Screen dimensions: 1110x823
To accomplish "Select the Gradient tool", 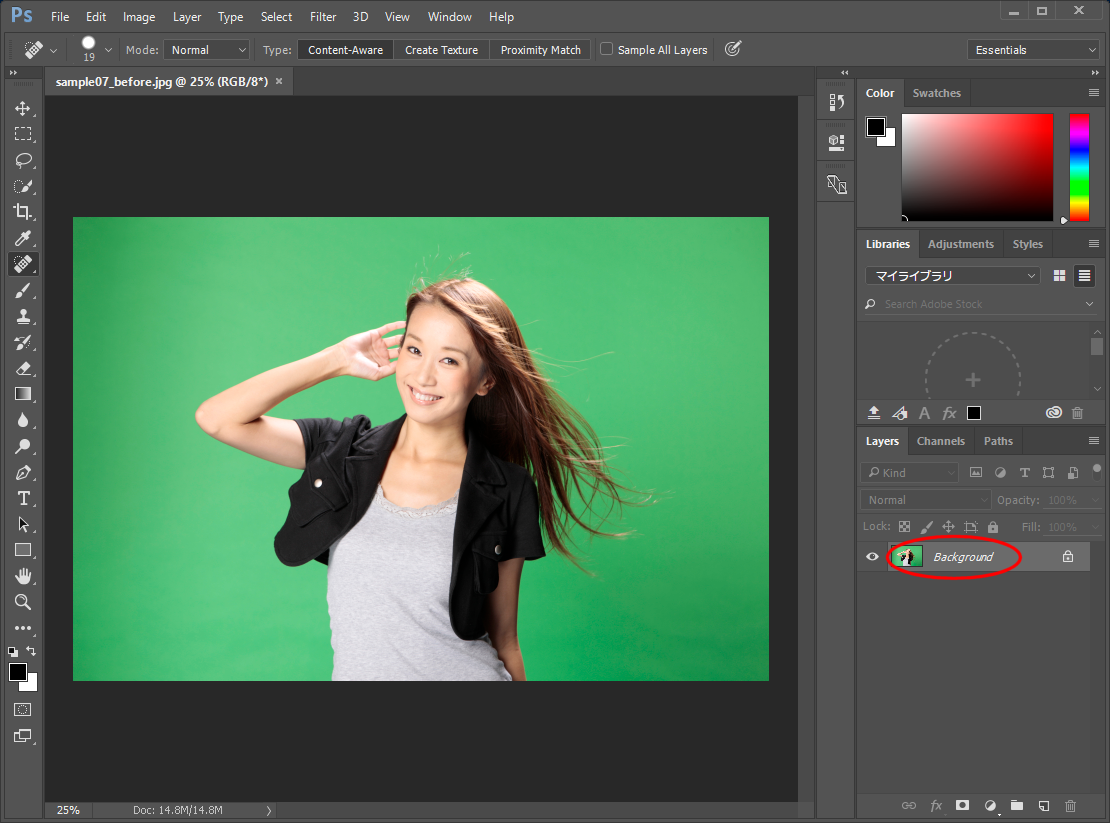I will 23,394.
